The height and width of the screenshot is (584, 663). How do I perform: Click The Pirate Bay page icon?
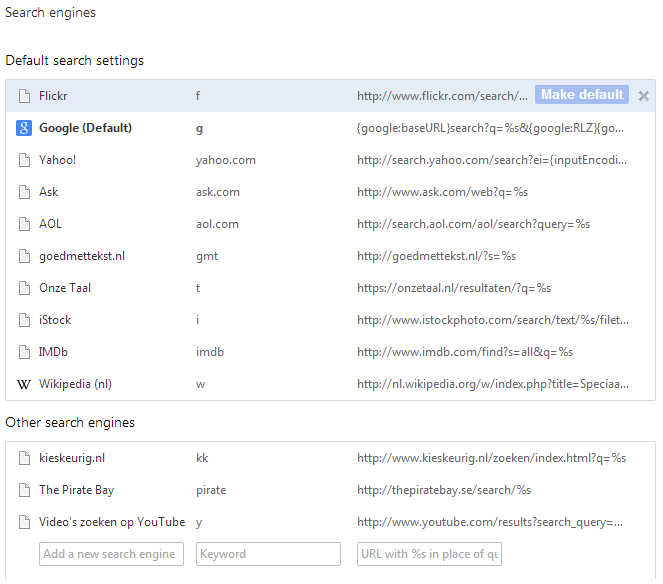[25, 490]
